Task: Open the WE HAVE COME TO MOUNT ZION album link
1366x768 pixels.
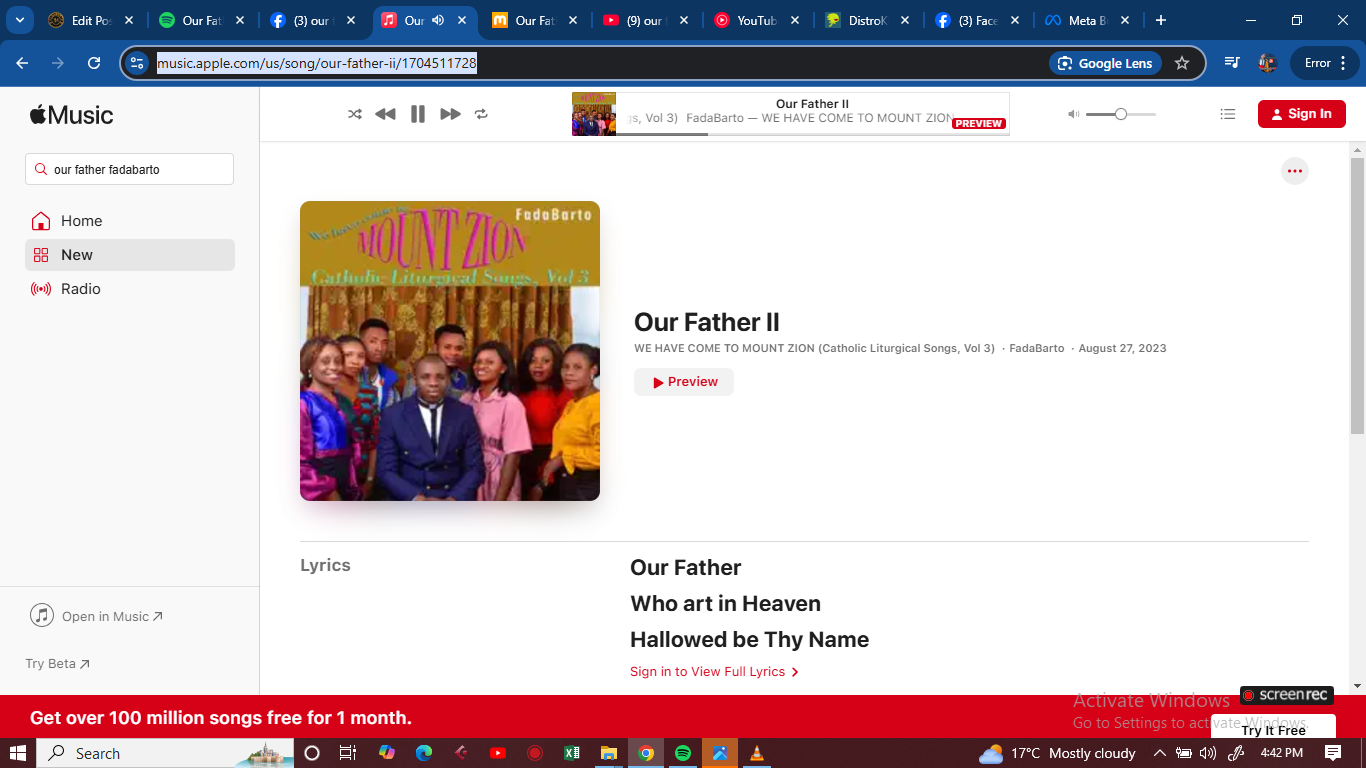Action: 814,348
